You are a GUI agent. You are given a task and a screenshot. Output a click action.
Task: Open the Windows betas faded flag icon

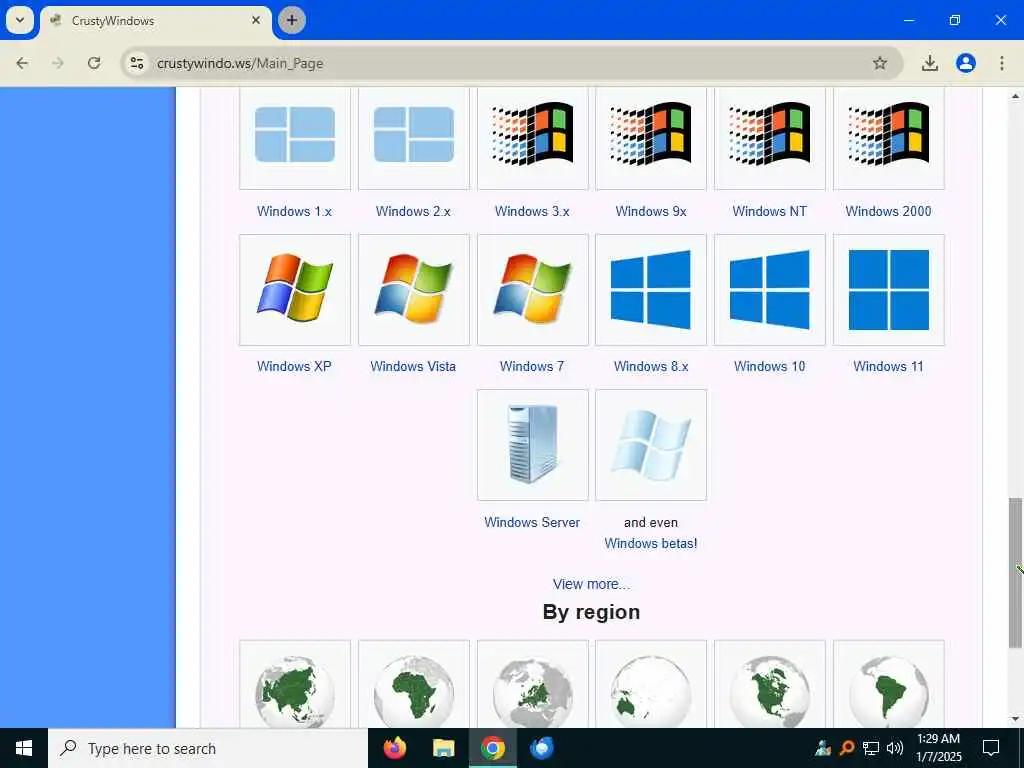(x=651, y=445)
